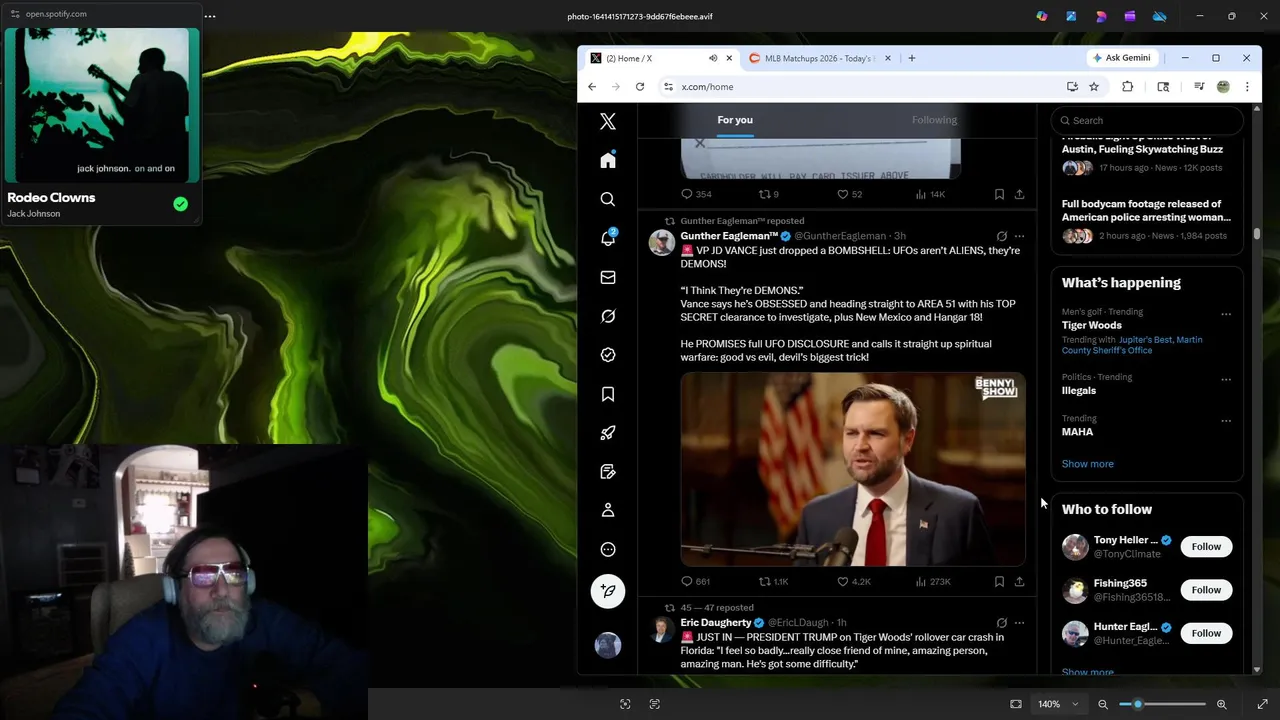Open more options for Illegals trend

click(x=1226, y=380)
